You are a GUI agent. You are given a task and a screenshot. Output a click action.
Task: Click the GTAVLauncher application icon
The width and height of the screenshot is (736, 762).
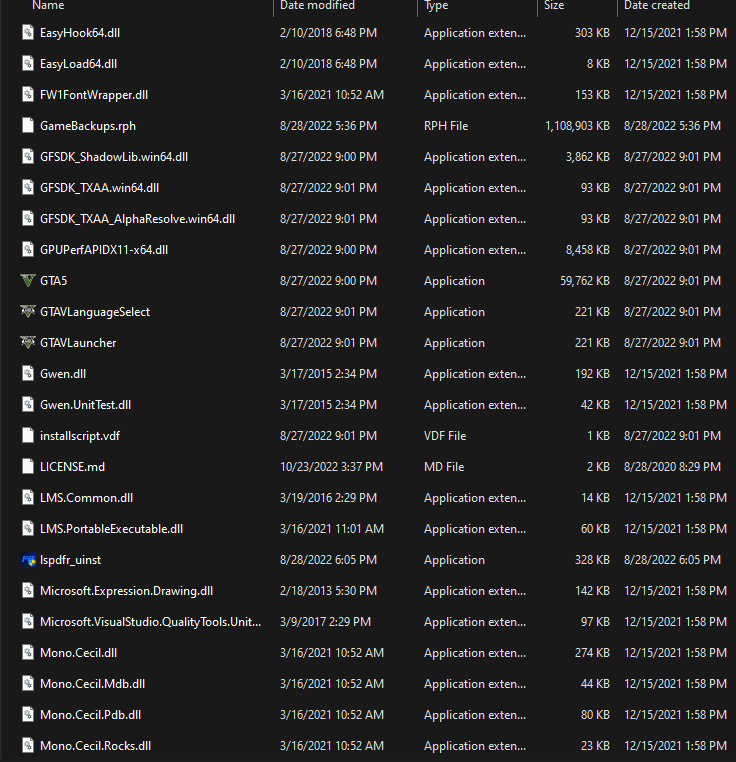tap(28, 343)
